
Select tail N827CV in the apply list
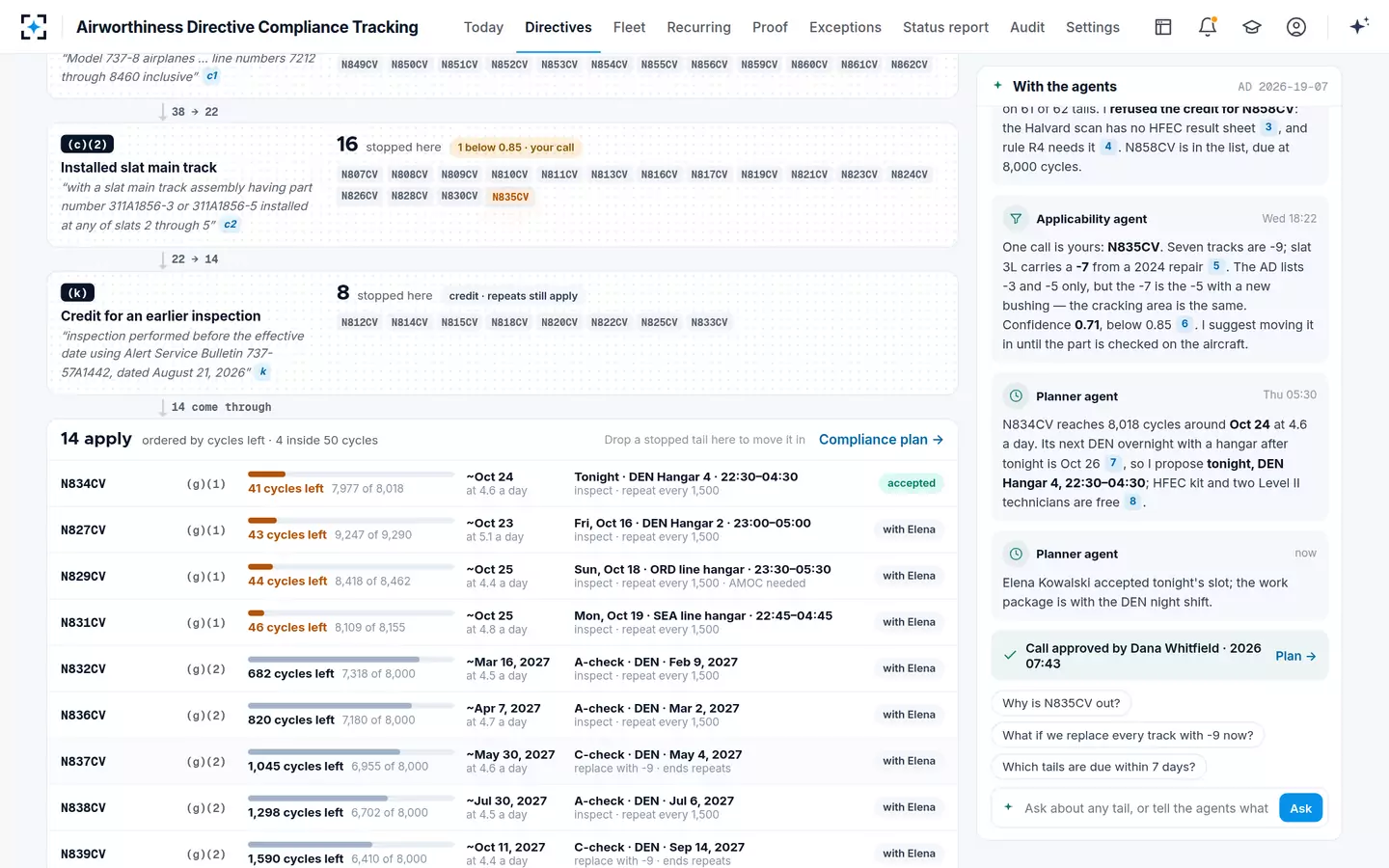83,530
